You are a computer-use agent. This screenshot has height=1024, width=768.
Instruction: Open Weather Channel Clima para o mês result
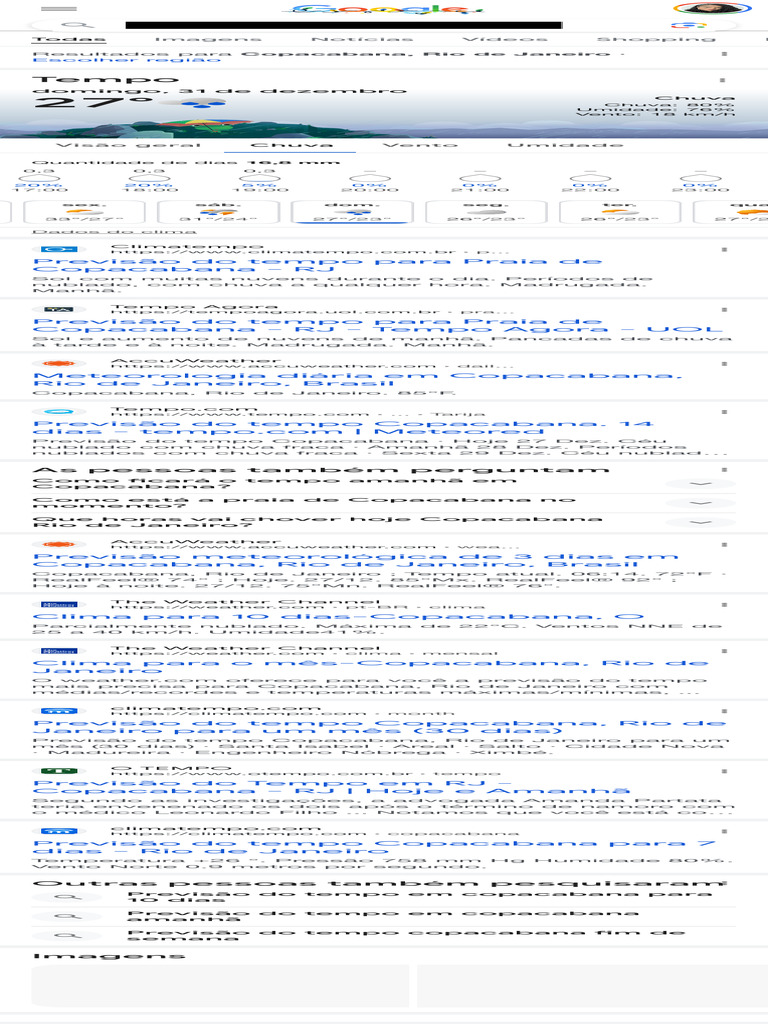tap(370, 667)
